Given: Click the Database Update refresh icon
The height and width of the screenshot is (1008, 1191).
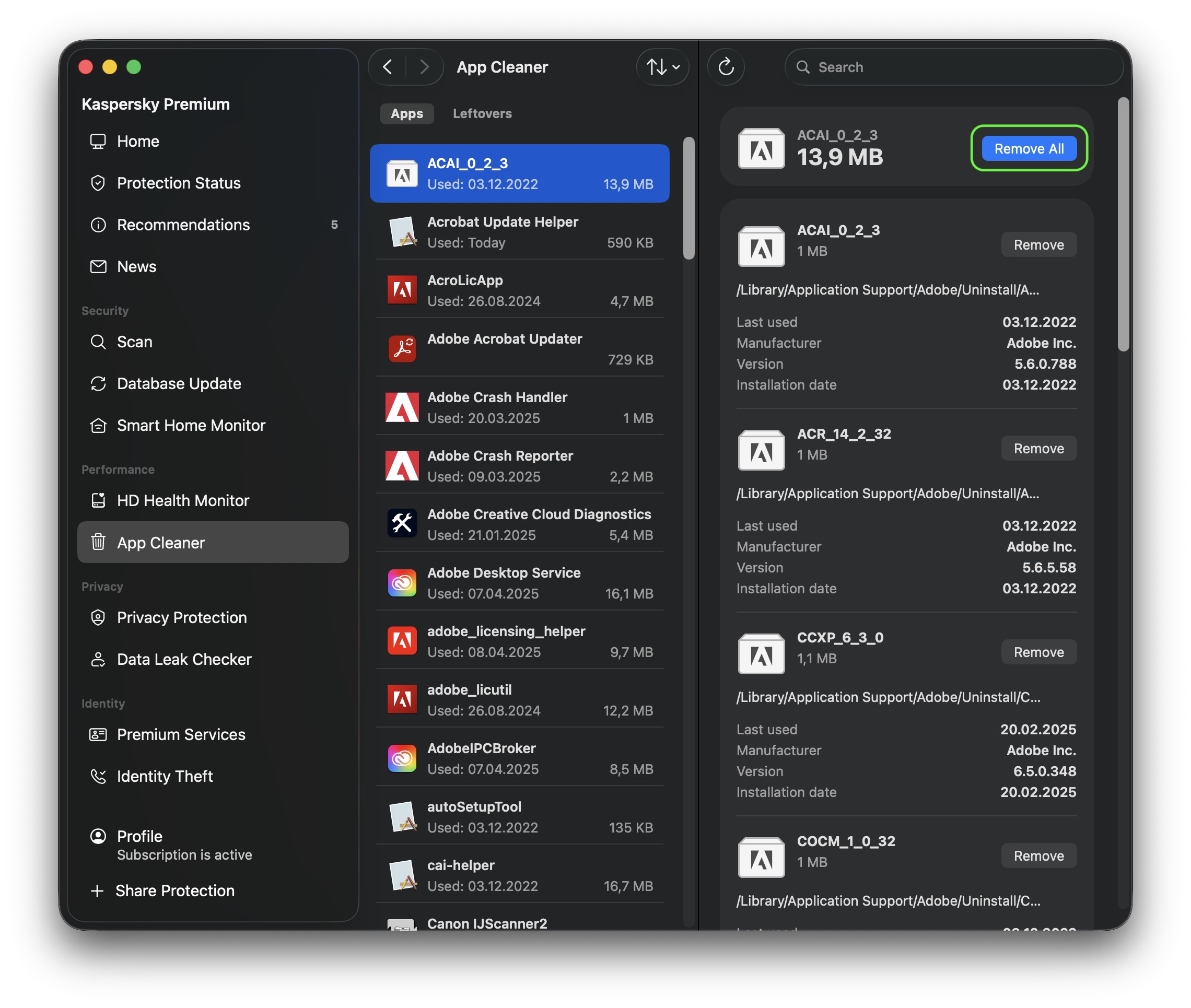Looking at the screenshot, I should (98, 383).
